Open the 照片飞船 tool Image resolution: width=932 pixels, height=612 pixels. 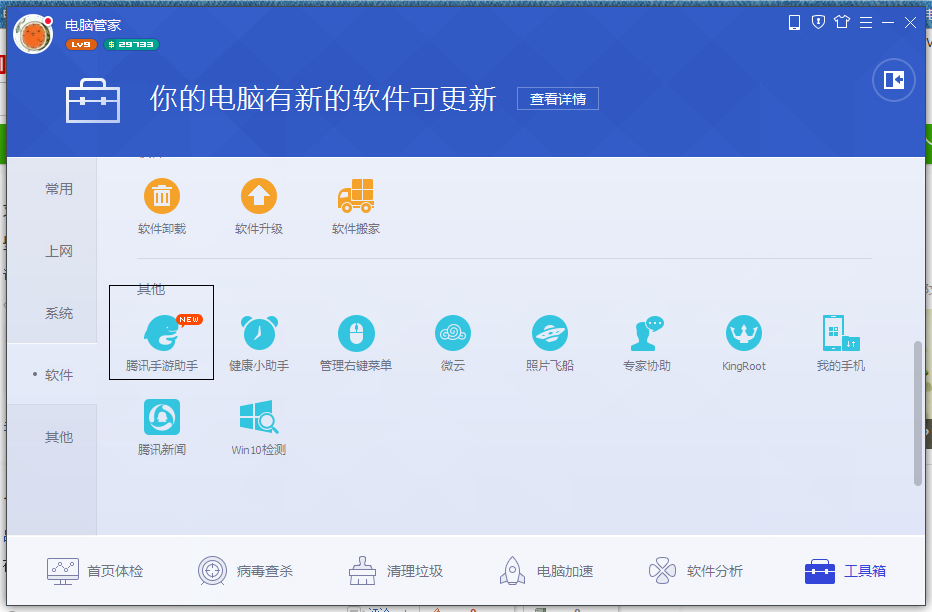549,343
